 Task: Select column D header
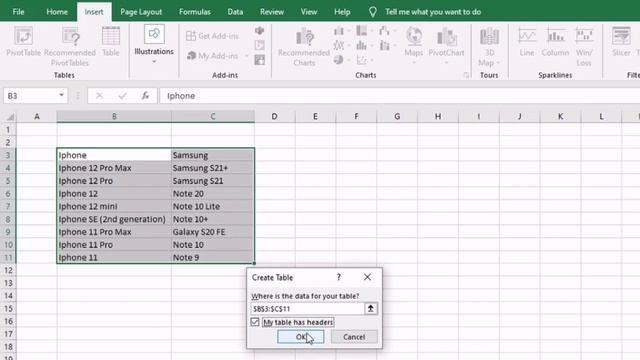tap(274, 116)
